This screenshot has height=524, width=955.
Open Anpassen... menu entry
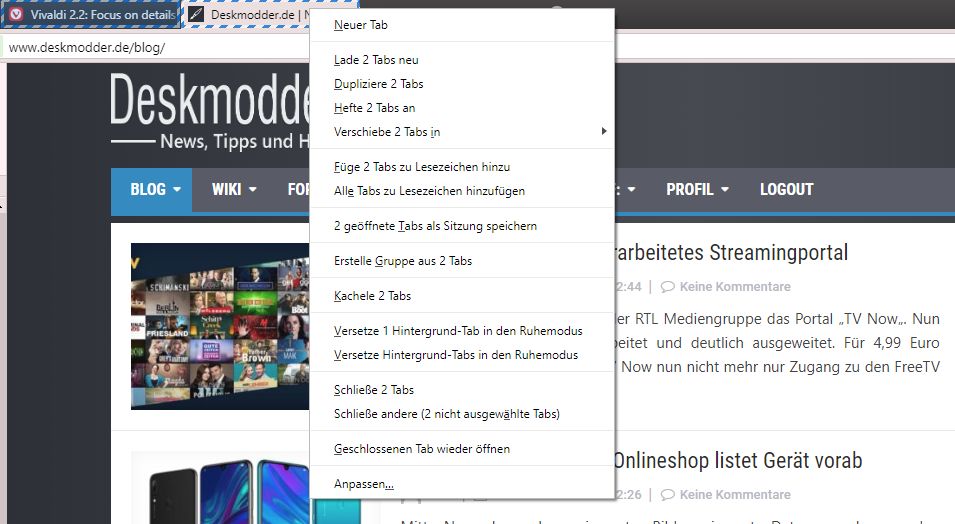click(462, 484)
